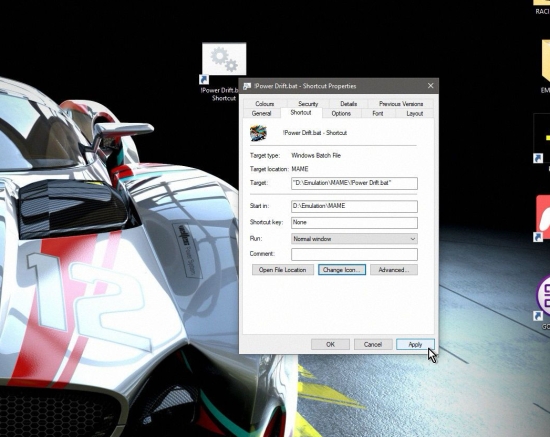
Task: Open the Previous Versions tab
Action: tap(401, 103)
